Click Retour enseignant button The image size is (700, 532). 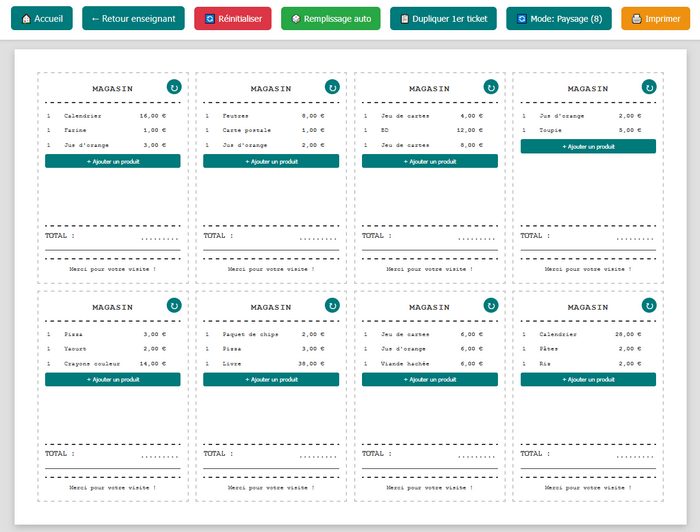pyautogui.click(x=133, y=19)
